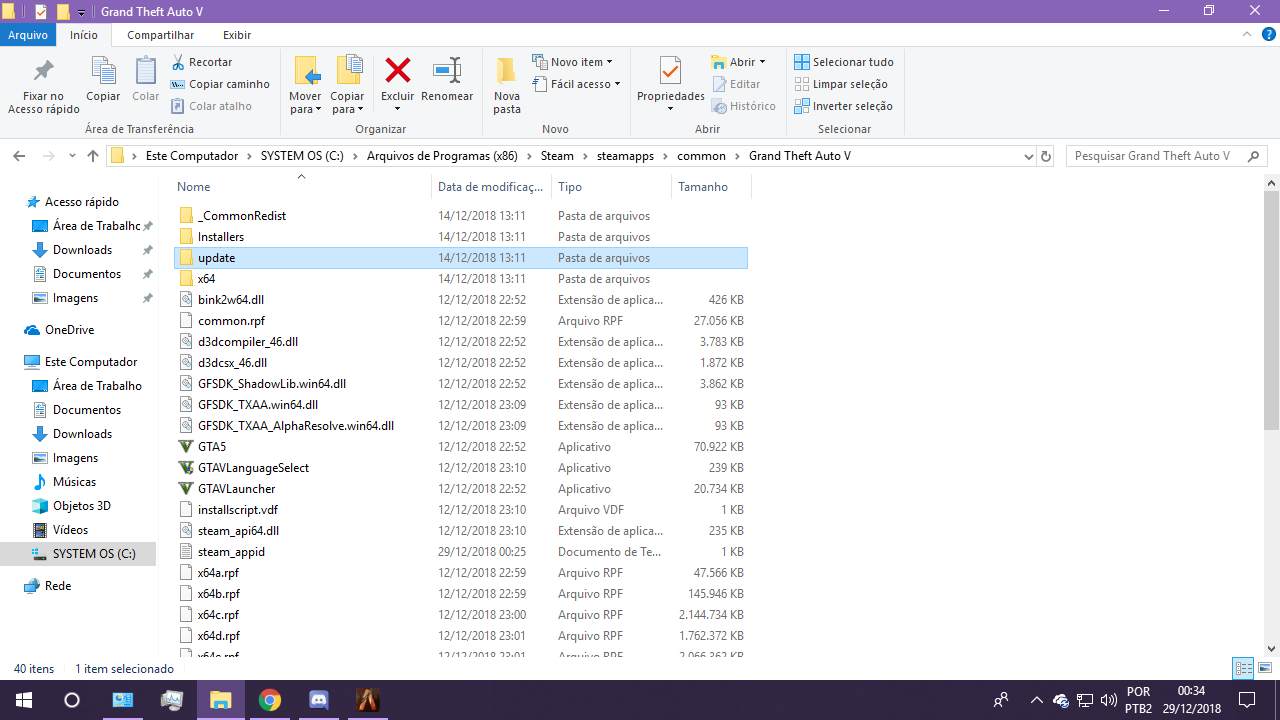Click Copiar caminho to copy the path
This screenshot has width=1280, height=720.
click(x=220, y=83)
